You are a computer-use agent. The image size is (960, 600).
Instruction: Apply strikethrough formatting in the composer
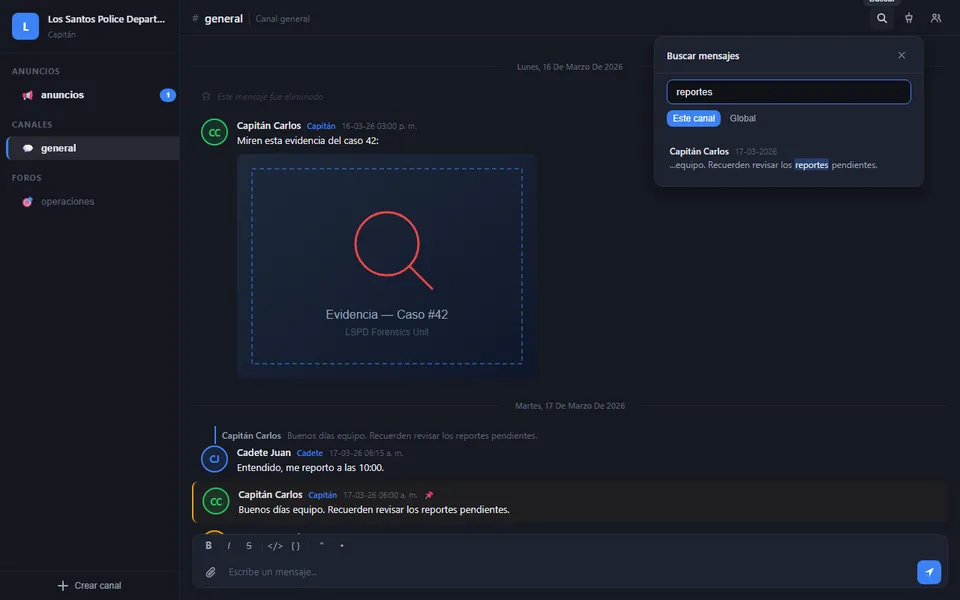(x=249, y=546)
